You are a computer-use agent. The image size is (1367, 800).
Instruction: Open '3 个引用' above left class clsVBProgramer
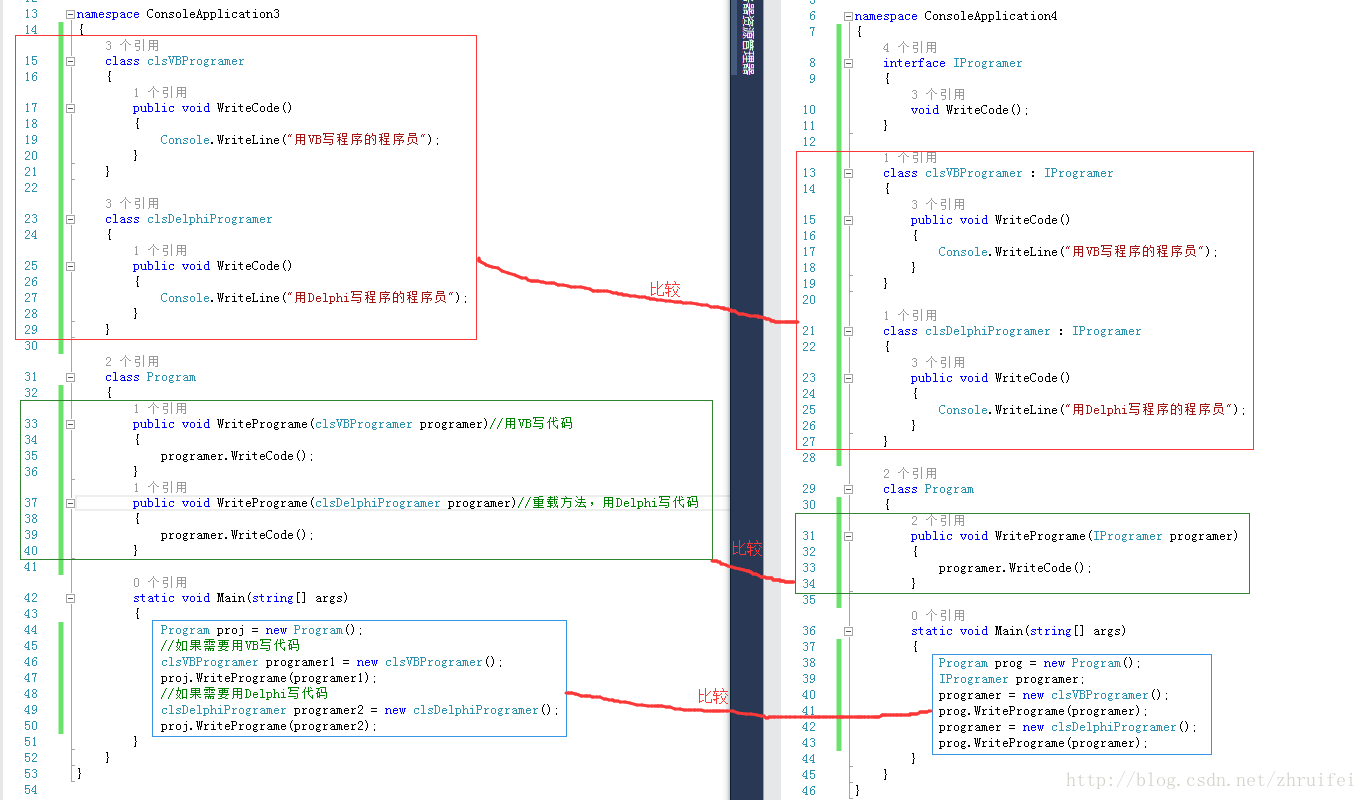click(132, 45)
